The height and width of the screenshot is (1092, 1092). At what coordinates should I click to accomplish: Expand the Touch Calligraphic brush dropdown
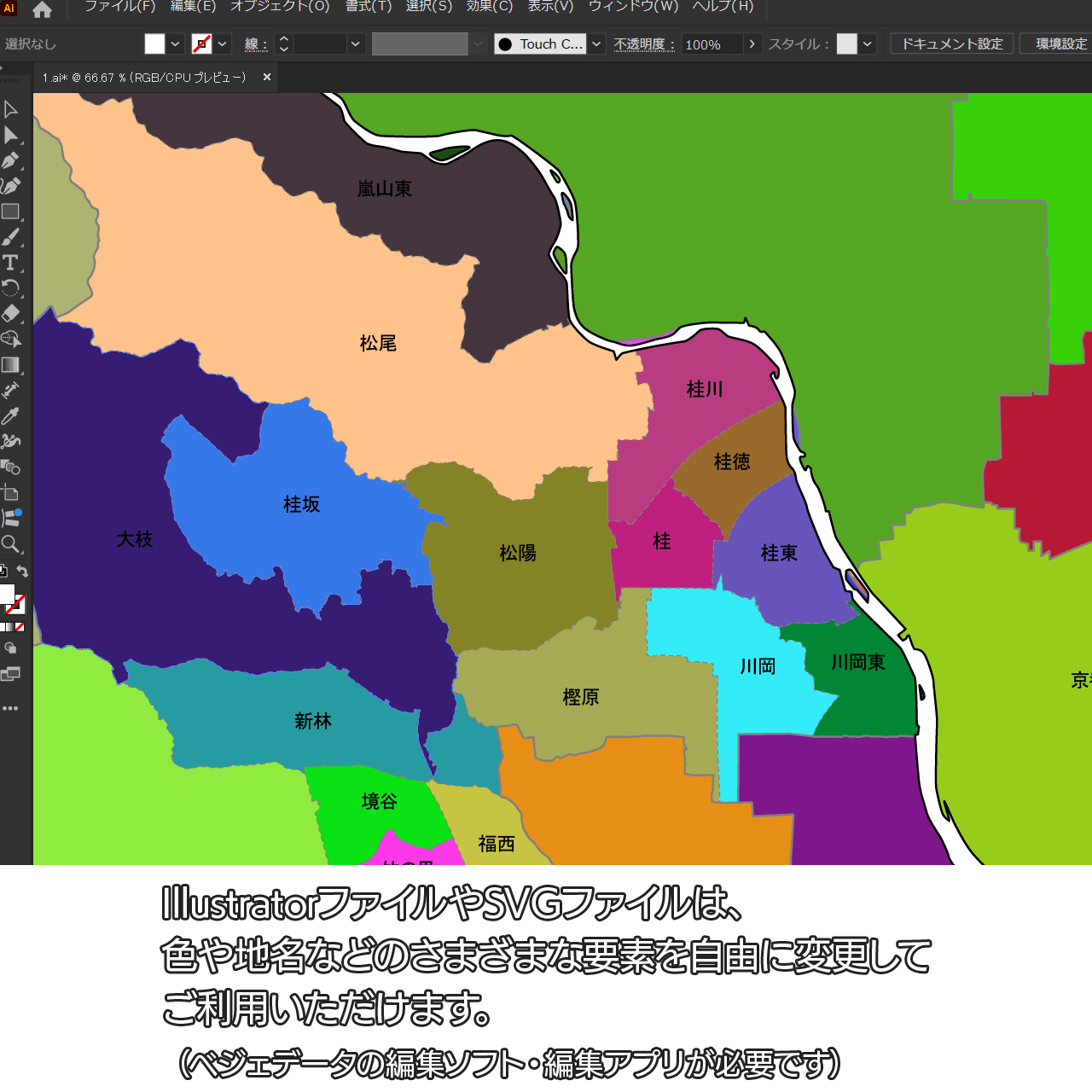[x=597, y=44]
